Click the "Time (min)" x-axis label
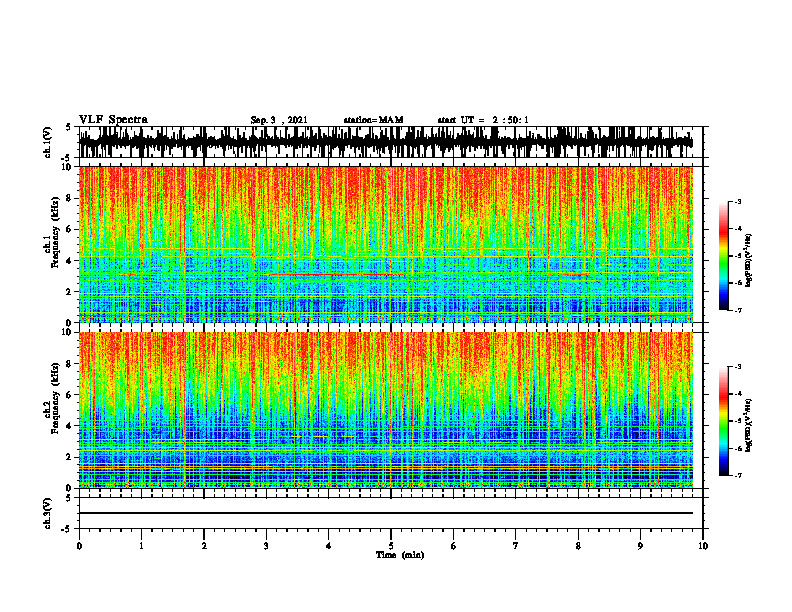The height and width of the screenshot is (612, 792). [x=400, y=555]
